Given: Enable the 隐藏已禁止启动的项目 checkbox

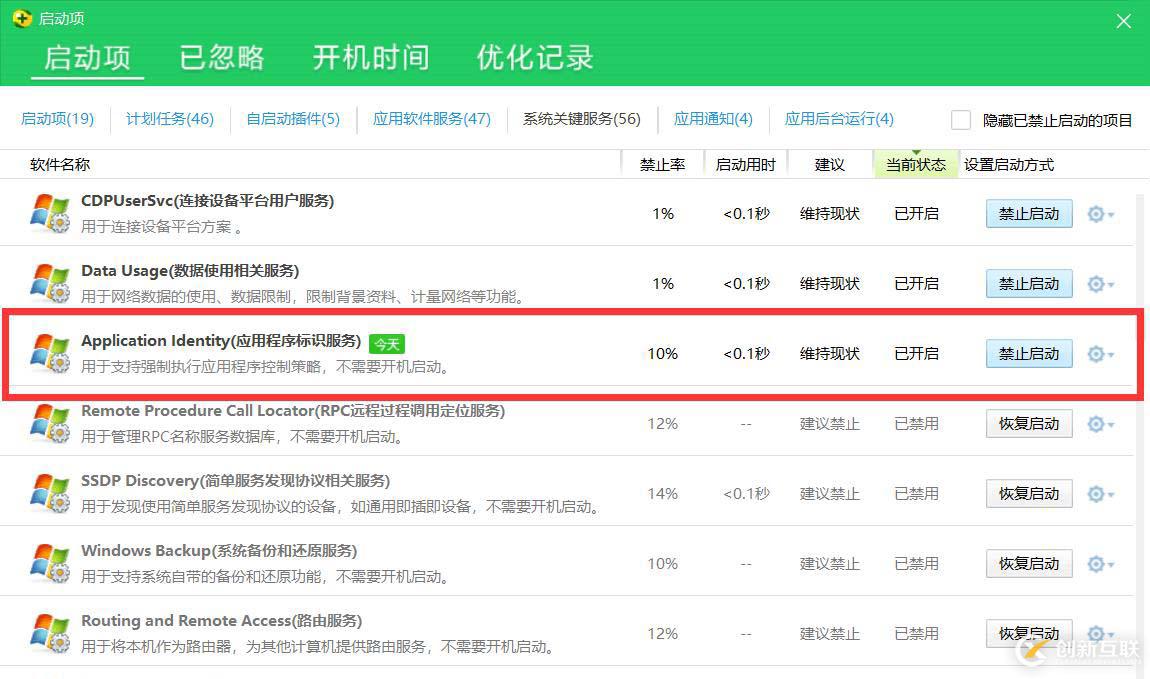Looking at the screenshot, I should 960,119.
